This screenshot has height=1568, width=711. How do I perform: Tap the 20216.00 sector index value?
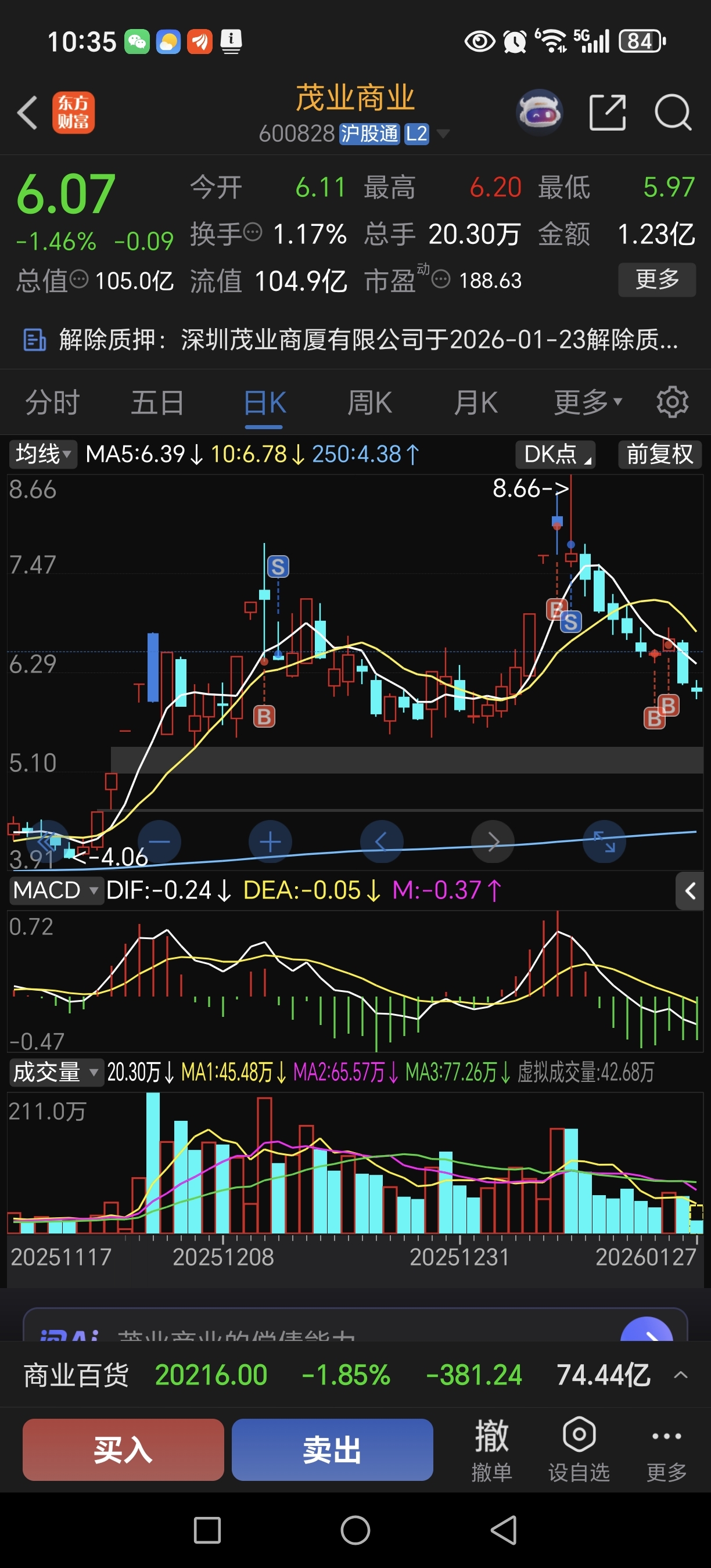(x=211, y=1375)
